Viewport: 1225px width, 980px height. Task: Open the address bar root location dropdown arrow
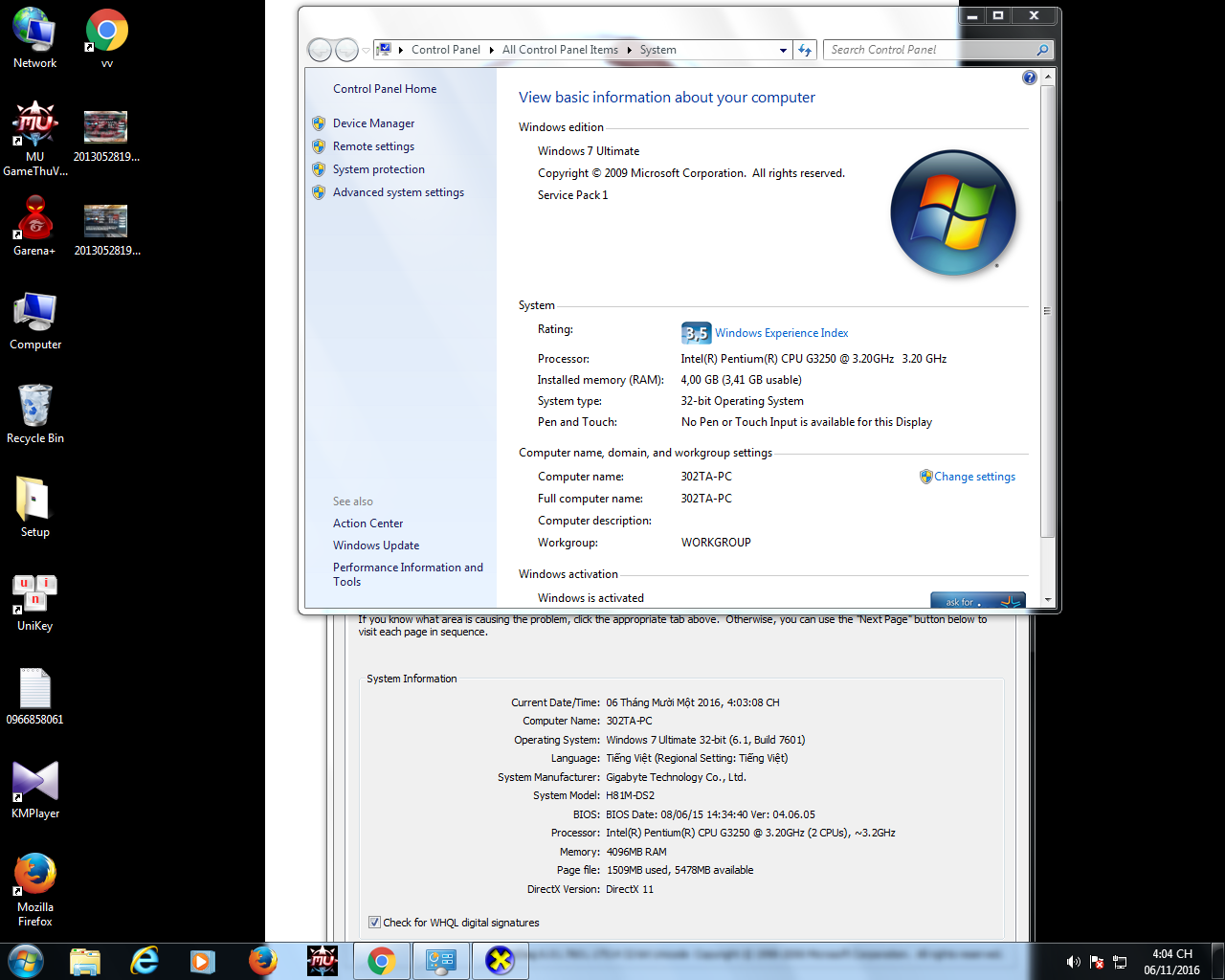pos(400,50)
